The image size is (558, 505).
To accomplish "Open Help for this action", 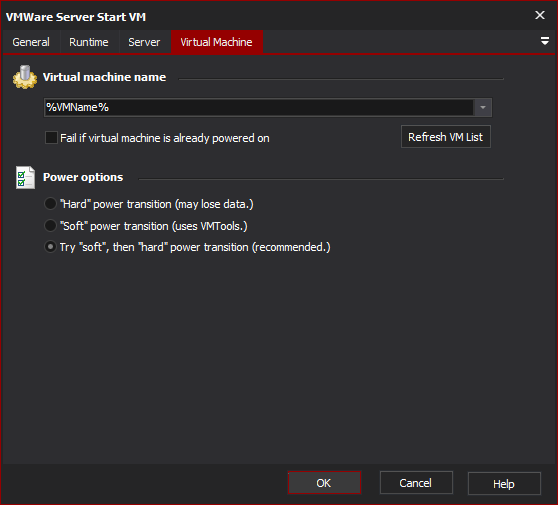I will 504,484.
